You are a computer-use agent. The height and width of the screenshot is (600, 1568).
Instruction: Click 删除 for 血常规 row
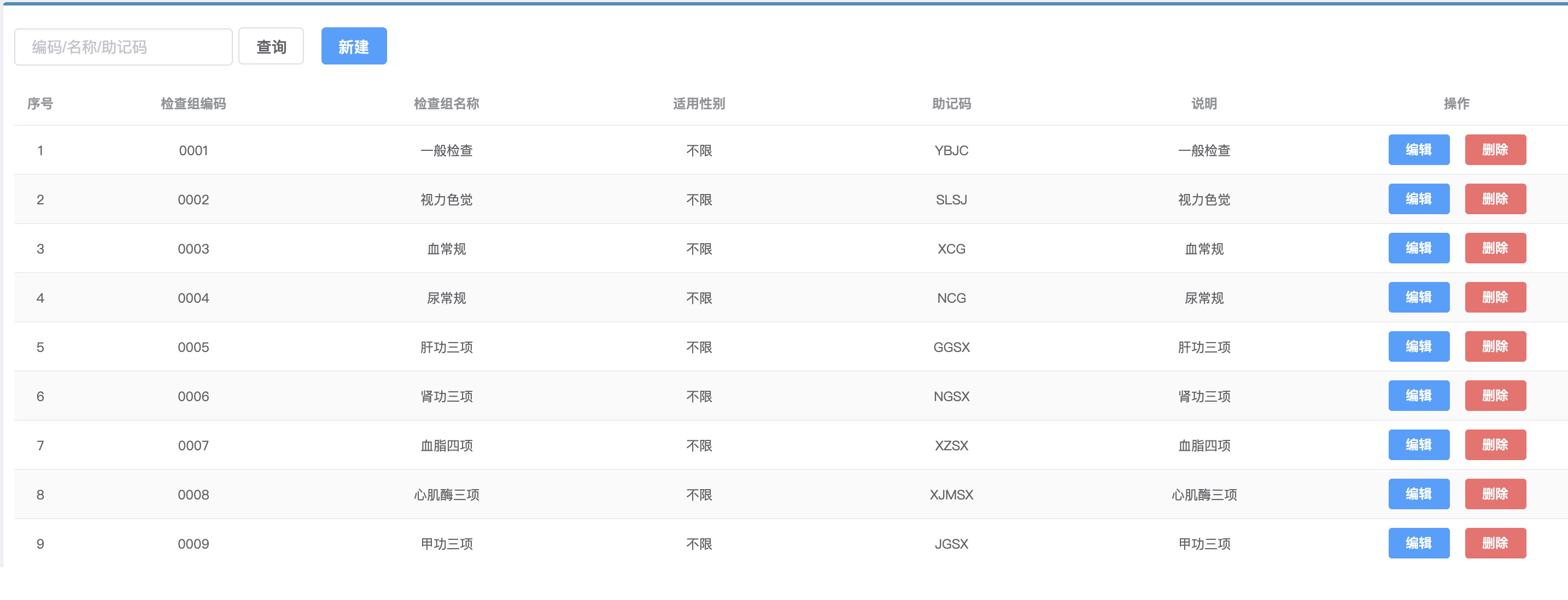tap(1495, 248)
